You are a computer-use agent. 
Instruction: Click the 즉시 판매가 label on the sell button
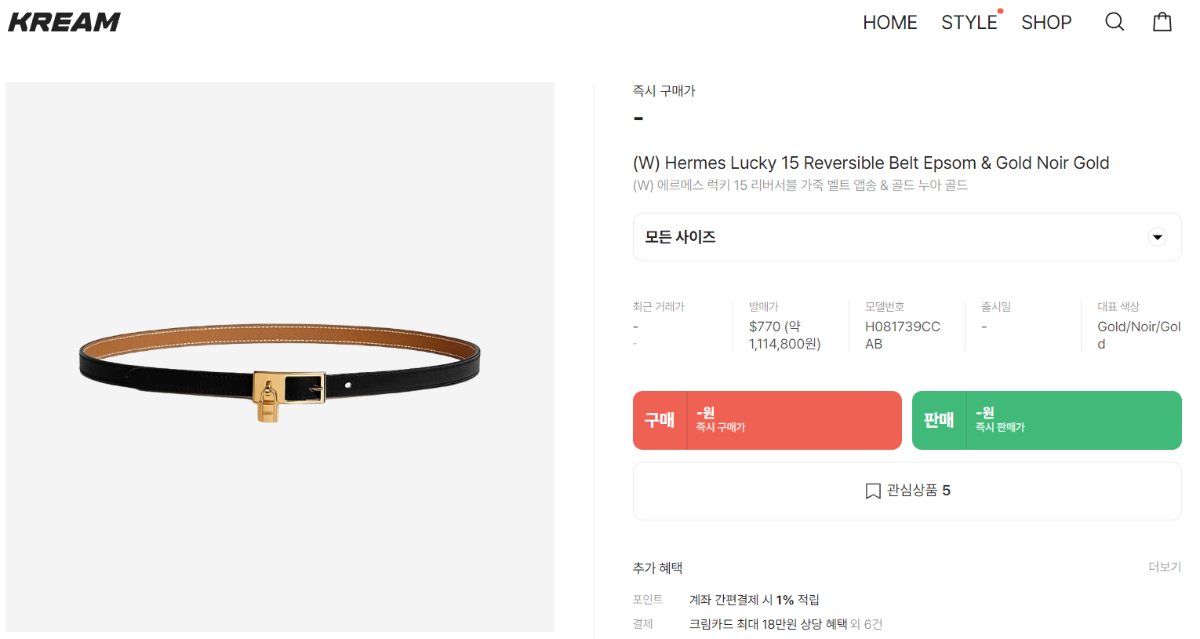[1000, 427]
